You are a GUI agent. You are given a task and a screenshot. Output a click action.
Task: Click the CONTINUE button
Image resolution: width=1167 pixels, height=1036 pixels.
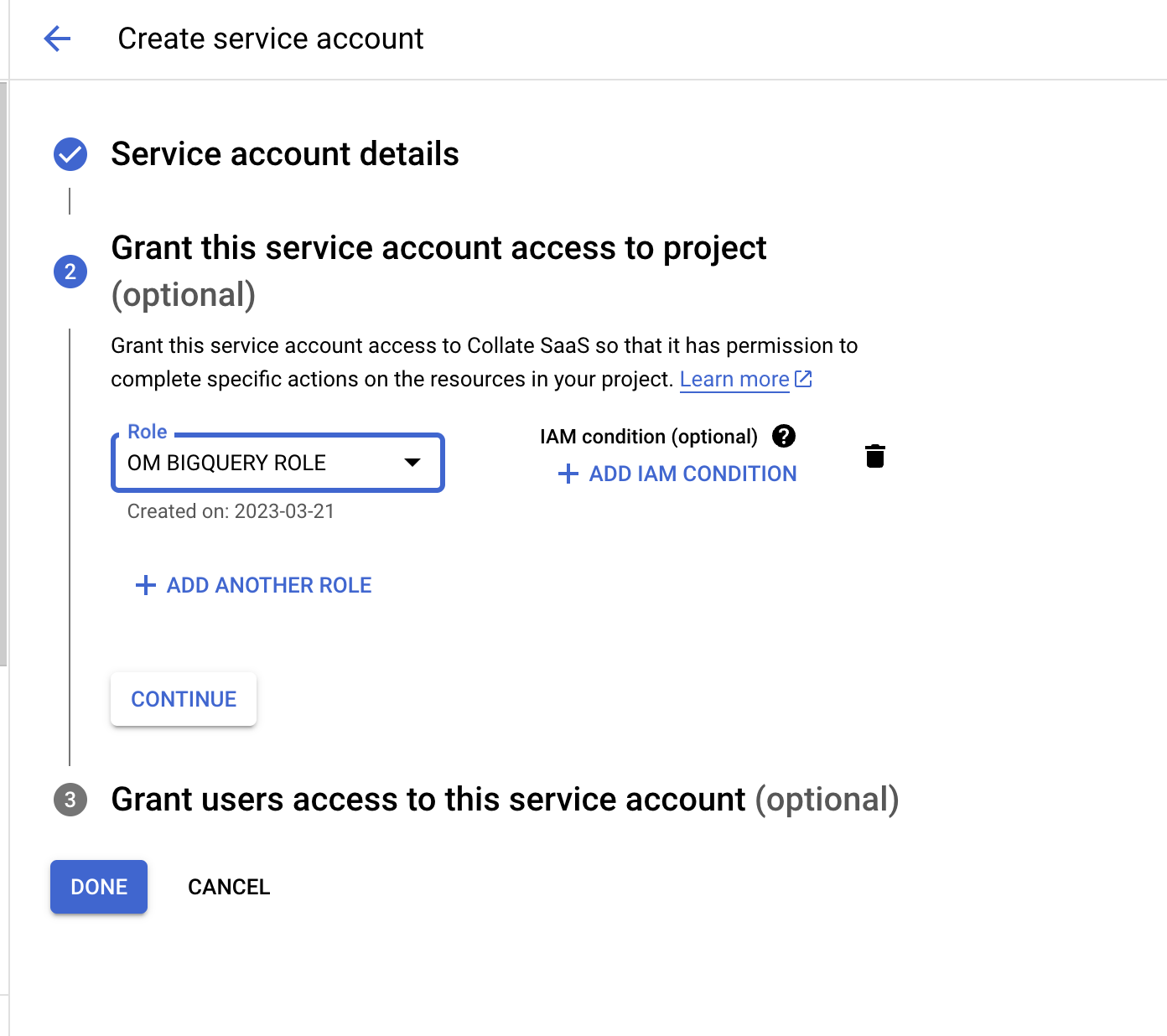183,698
